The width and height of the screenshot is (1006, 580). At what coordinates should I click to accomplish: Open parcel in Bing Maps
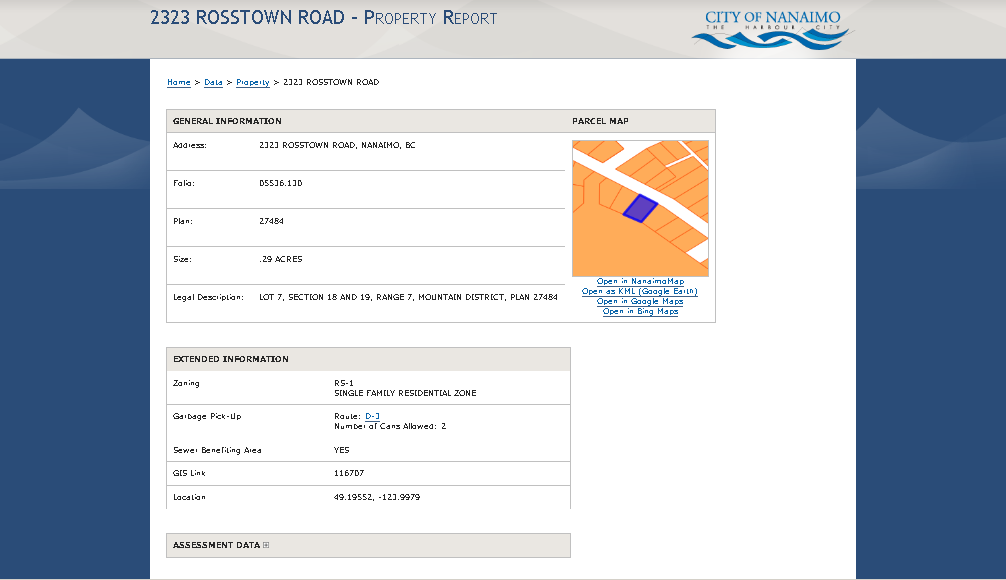640,312
